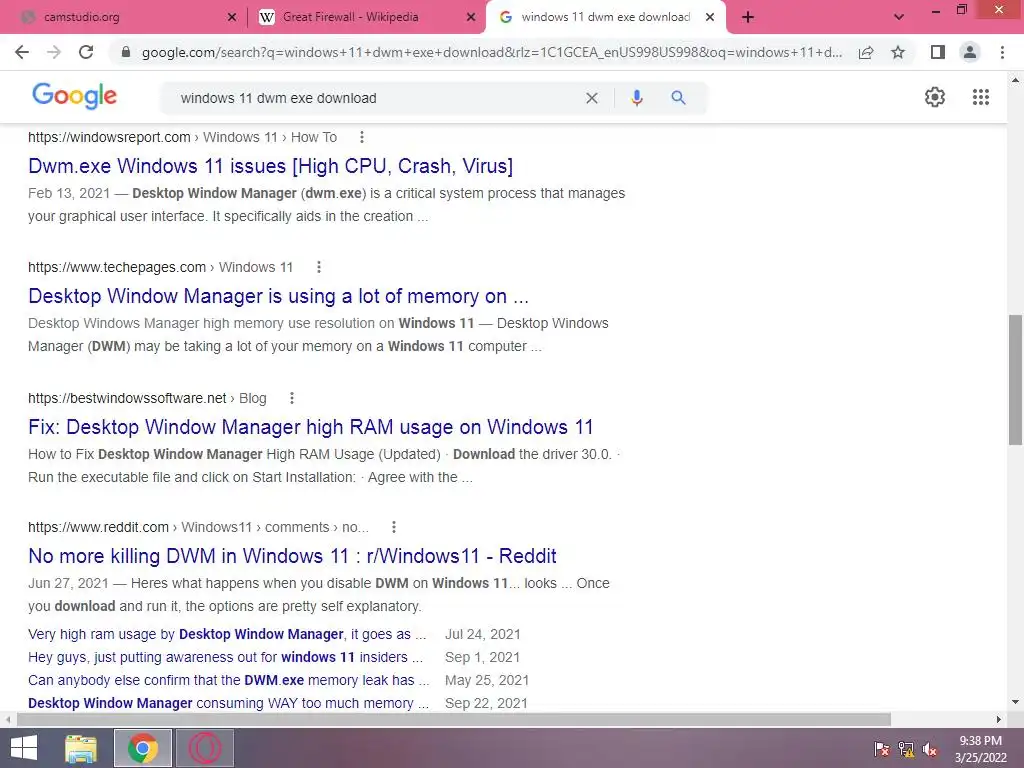Open Fix Desktop Window Manager RAM result
The image size is (1024, 768).
311,426
